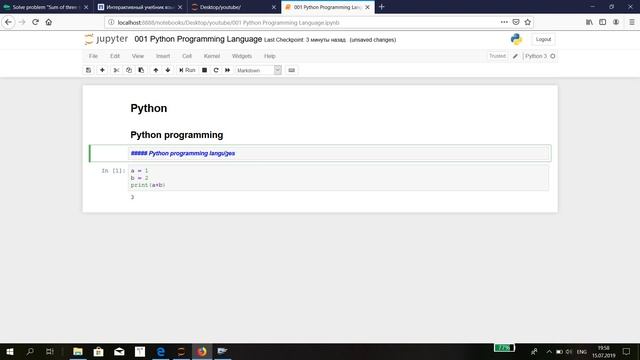Save page to Pocket icon

coord(516,22)
